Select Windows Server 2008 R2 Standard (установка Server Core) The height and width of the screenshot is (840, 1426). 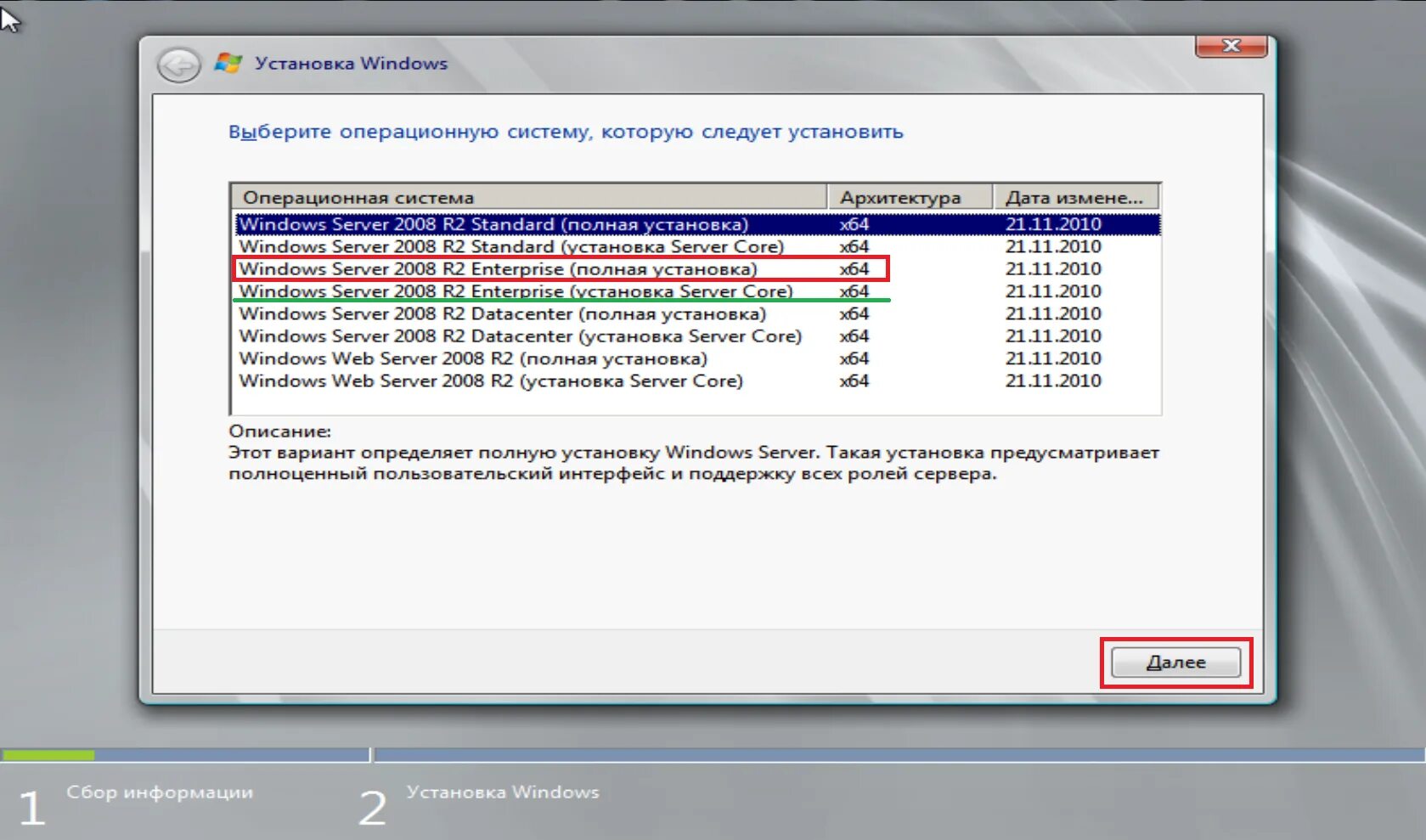(x=697, y=246)
